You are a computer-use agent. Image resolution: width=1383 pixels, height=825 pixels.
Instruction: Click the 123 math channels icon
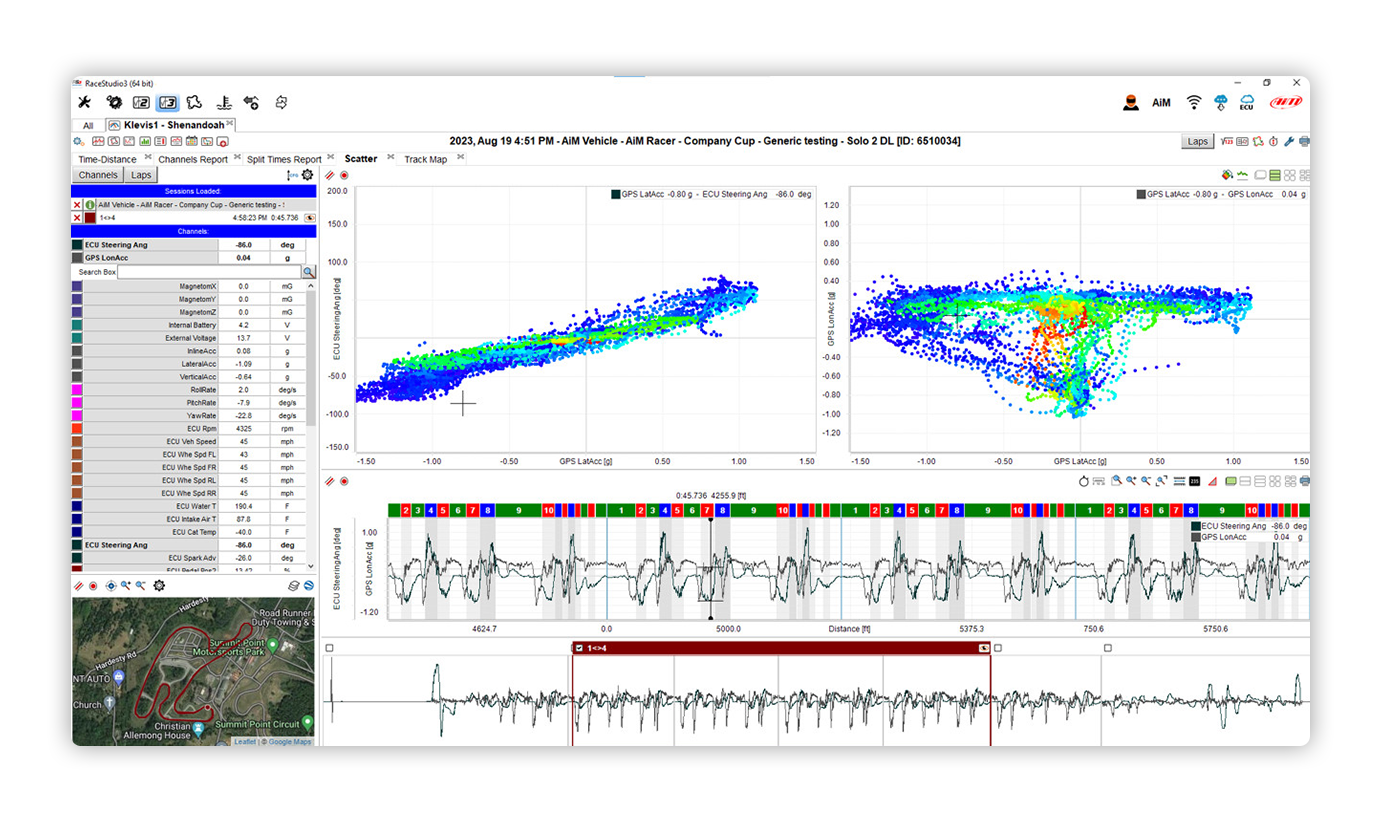pos(1228,142)
